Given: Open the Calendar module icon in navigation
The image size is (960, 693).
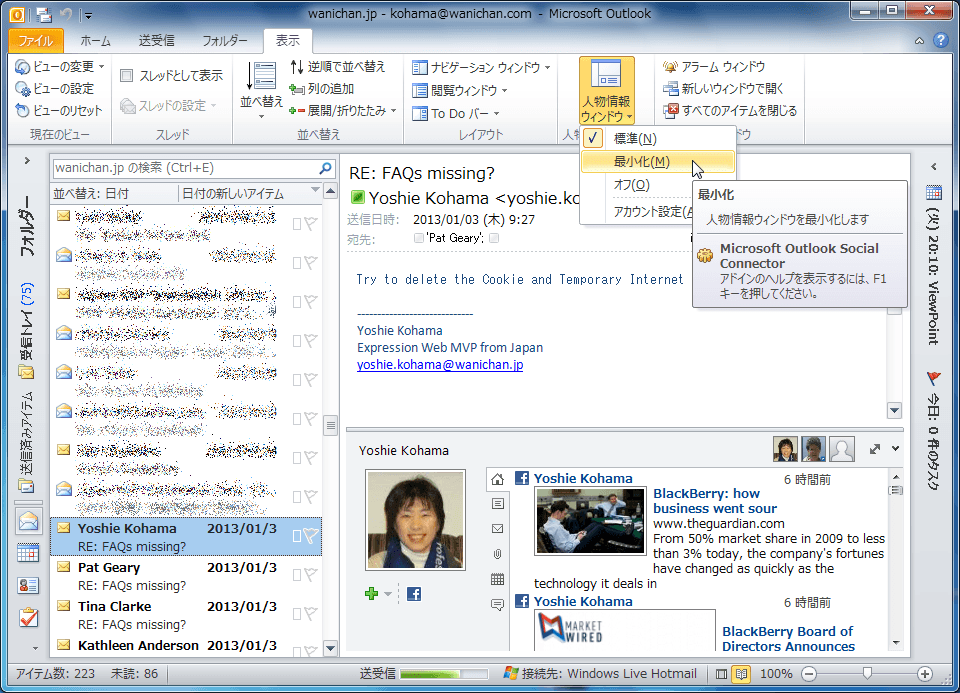Looking at the screenshot, I should coord(28,553).
